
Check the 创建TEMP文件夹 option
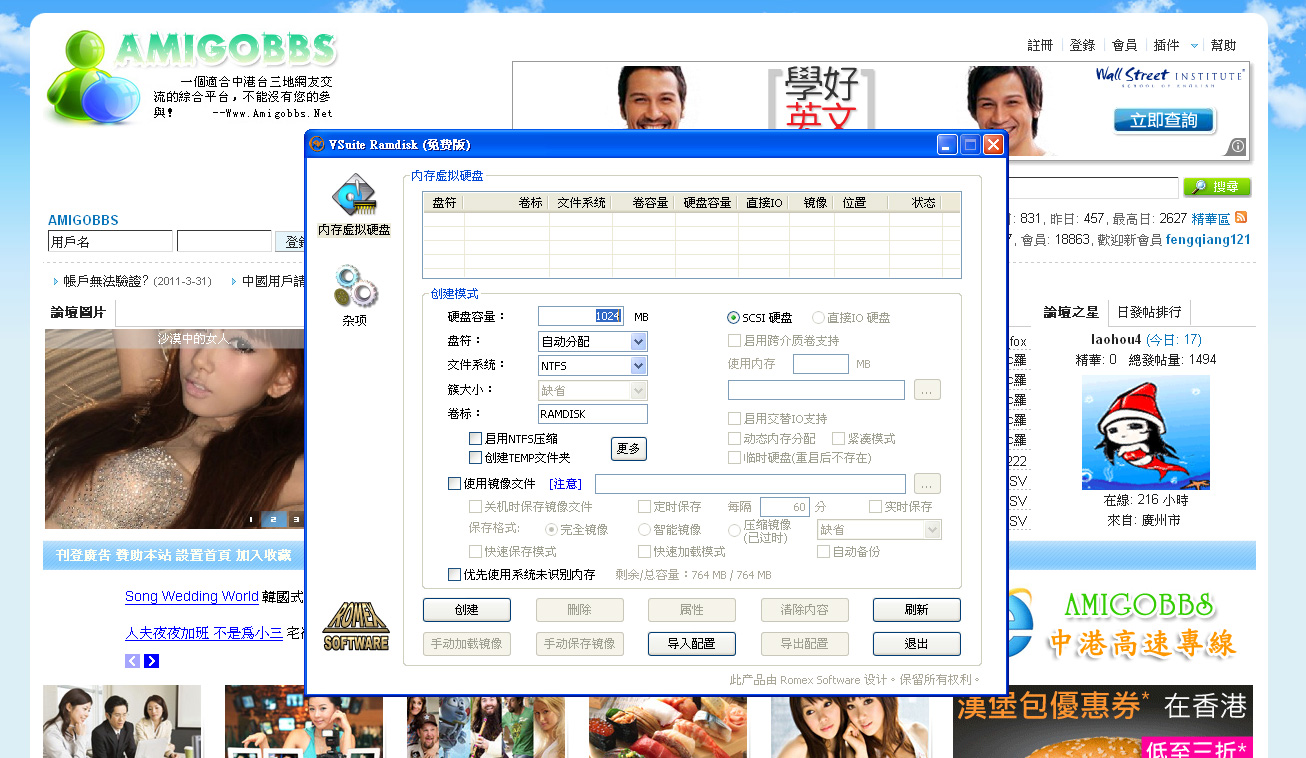[x=475, y=458]
